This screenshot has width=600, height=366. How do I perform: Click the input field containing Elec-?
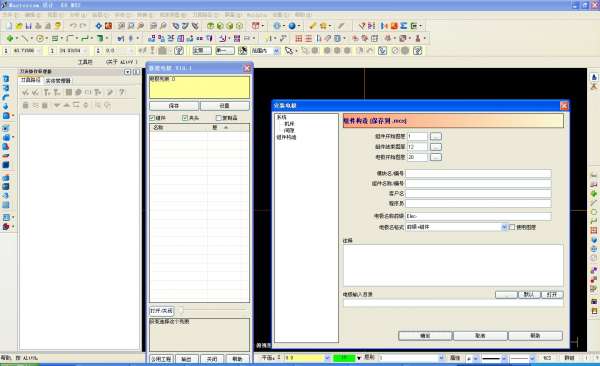click(x=478, y=216)
